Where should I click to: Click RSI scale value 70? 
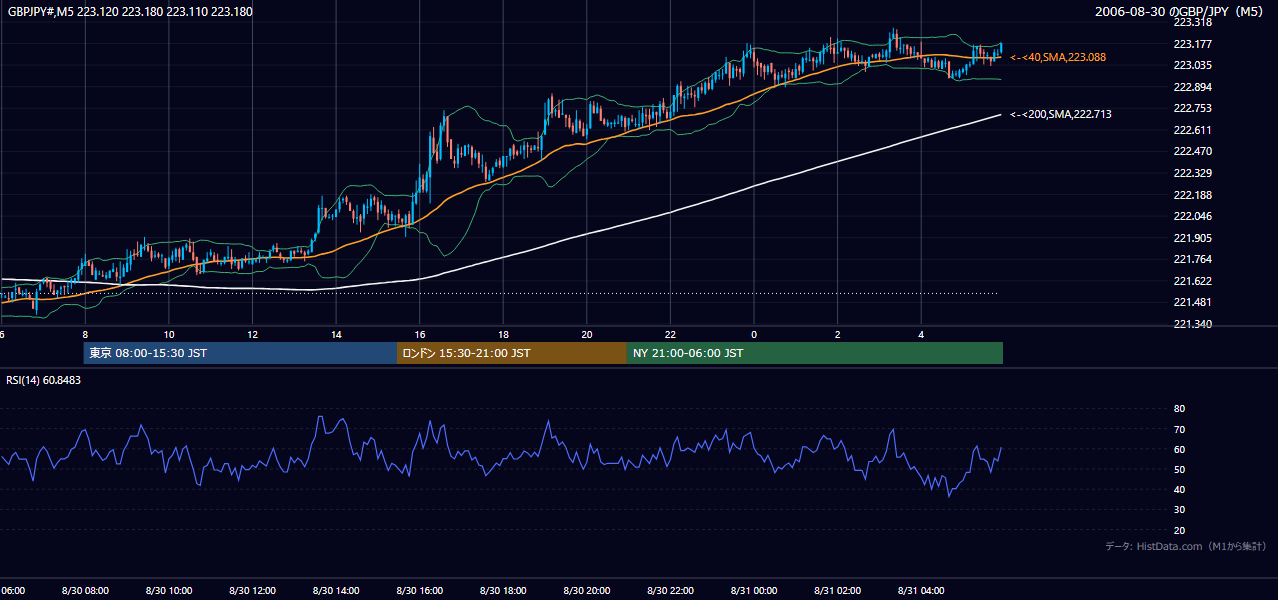1179,429
